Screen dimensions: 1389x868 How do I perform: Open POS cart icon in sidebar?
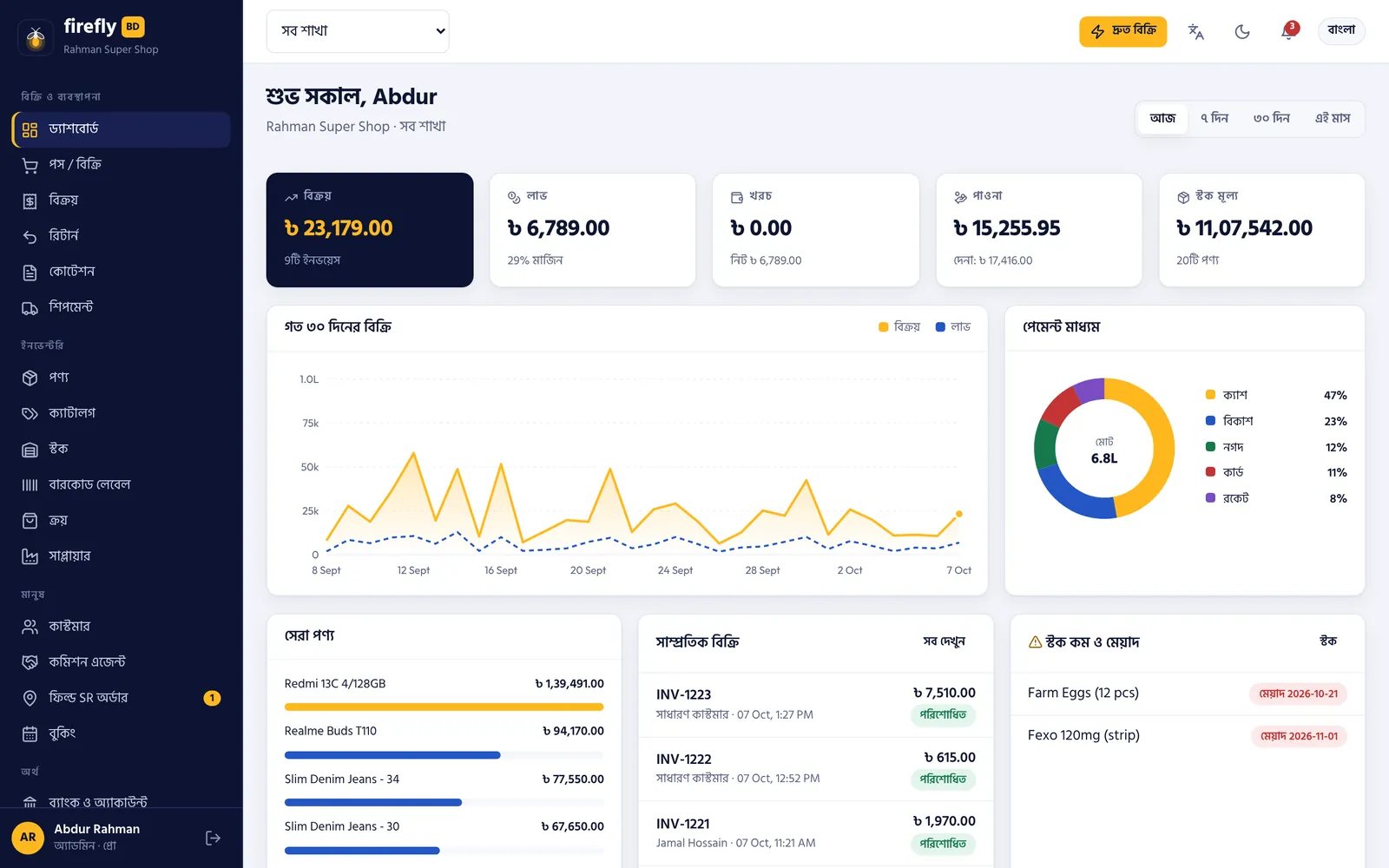[30, 165]
